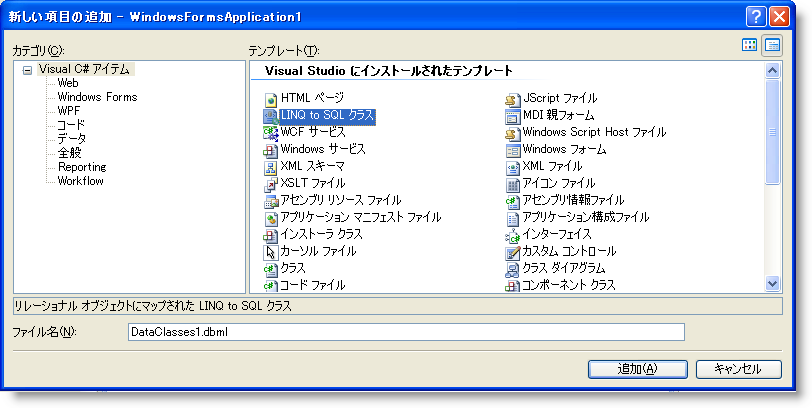Select the 全般 category
This screenshot has height=408, width=812.
click(x=69, y=153)
